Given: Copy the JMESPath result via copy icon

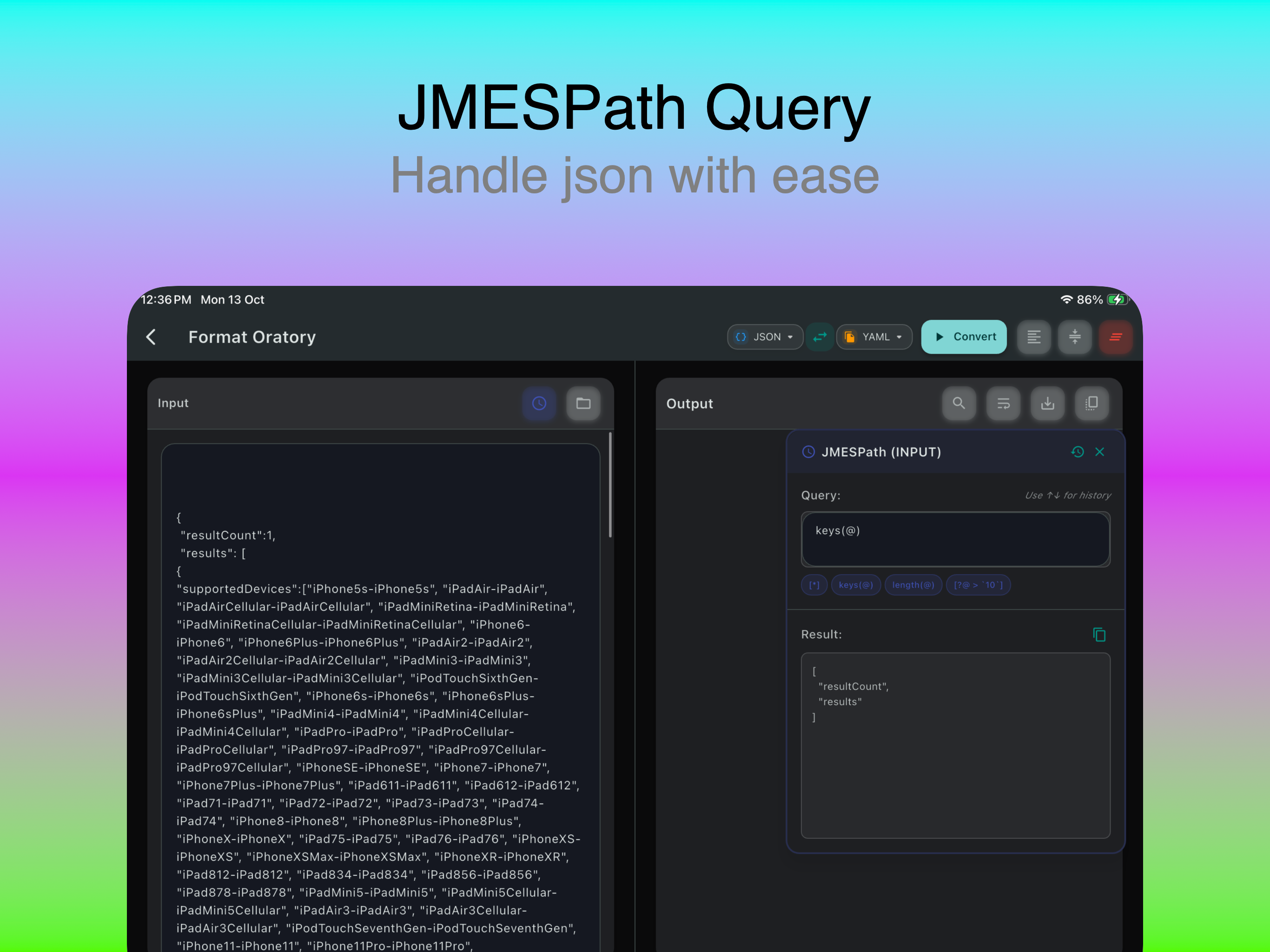Looking at the screenshot, I should (1100, 635).
